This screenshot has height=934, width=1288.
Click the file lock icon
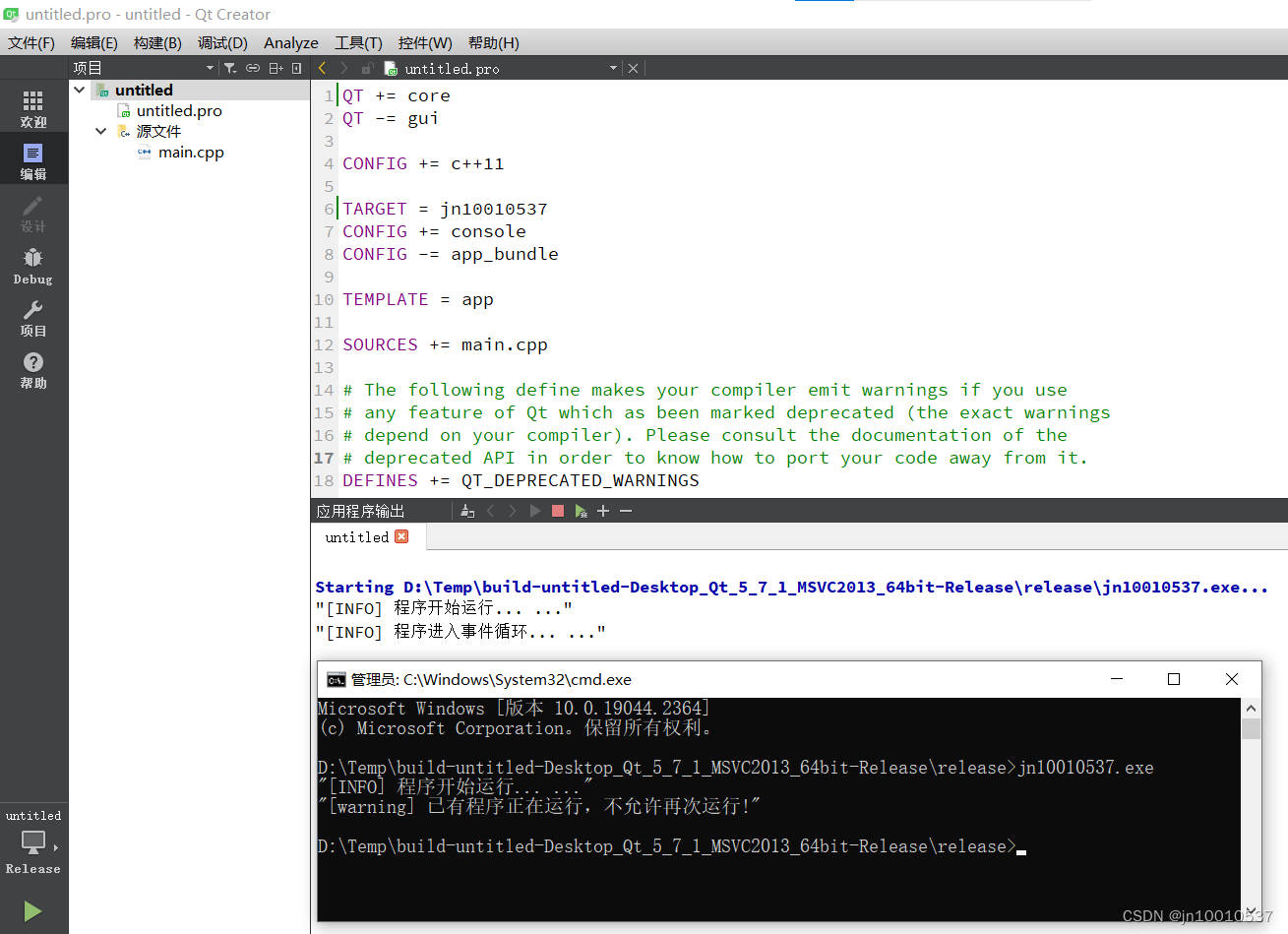coord(367,68)
